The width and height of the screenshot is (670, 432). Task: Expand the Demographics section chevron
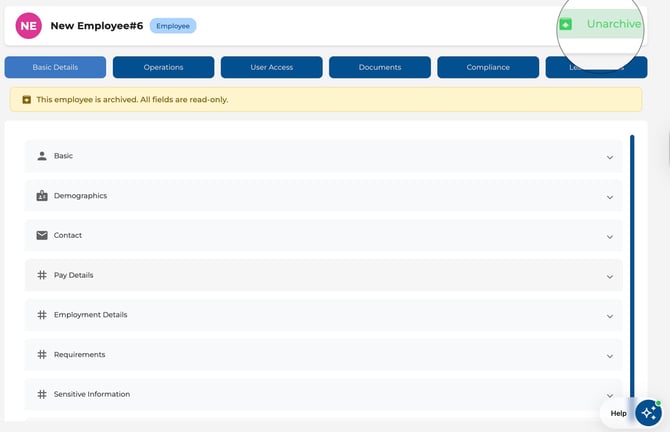pos(610,197)
